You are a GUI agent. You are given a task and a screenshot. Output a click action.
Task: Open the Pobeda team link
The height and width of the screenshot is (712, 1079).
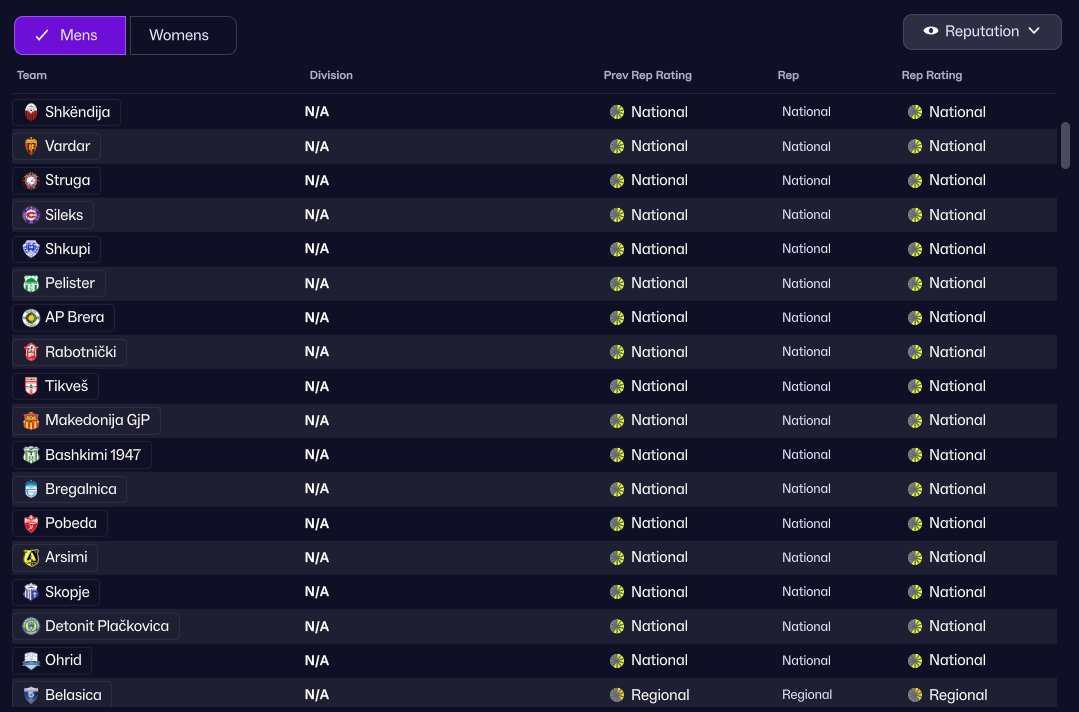[x=60, y=524]
